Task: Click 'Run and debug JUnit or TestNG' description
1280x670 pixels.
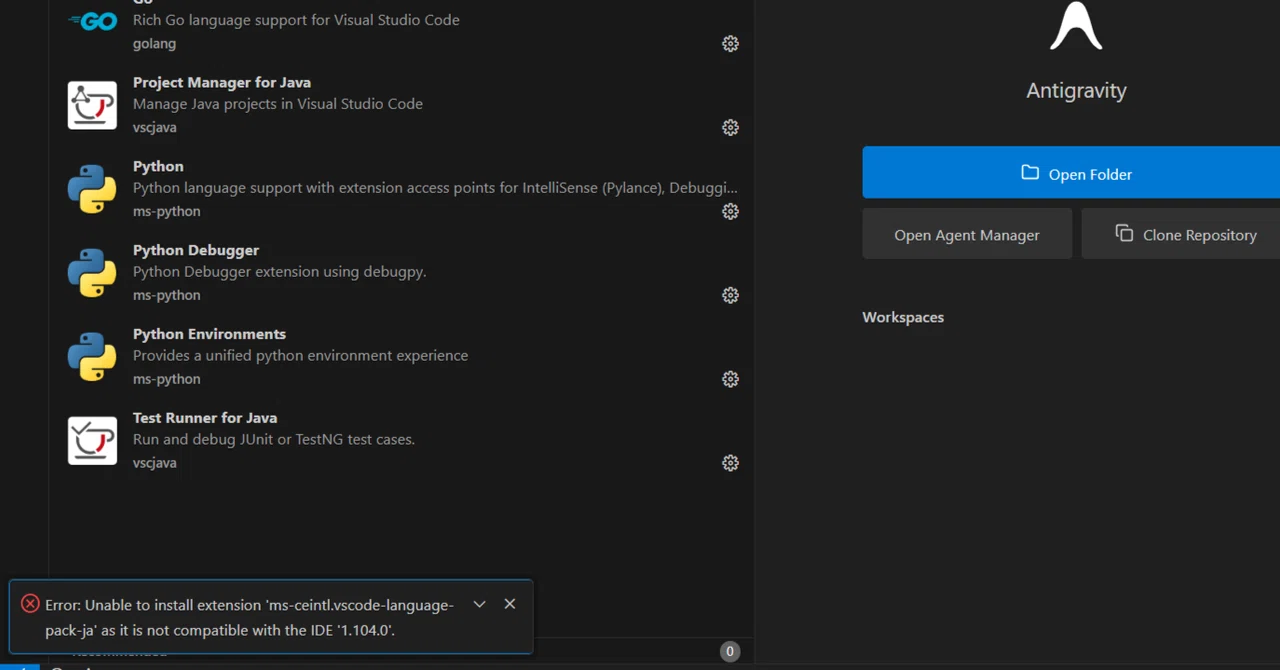Action: (274, 440)
